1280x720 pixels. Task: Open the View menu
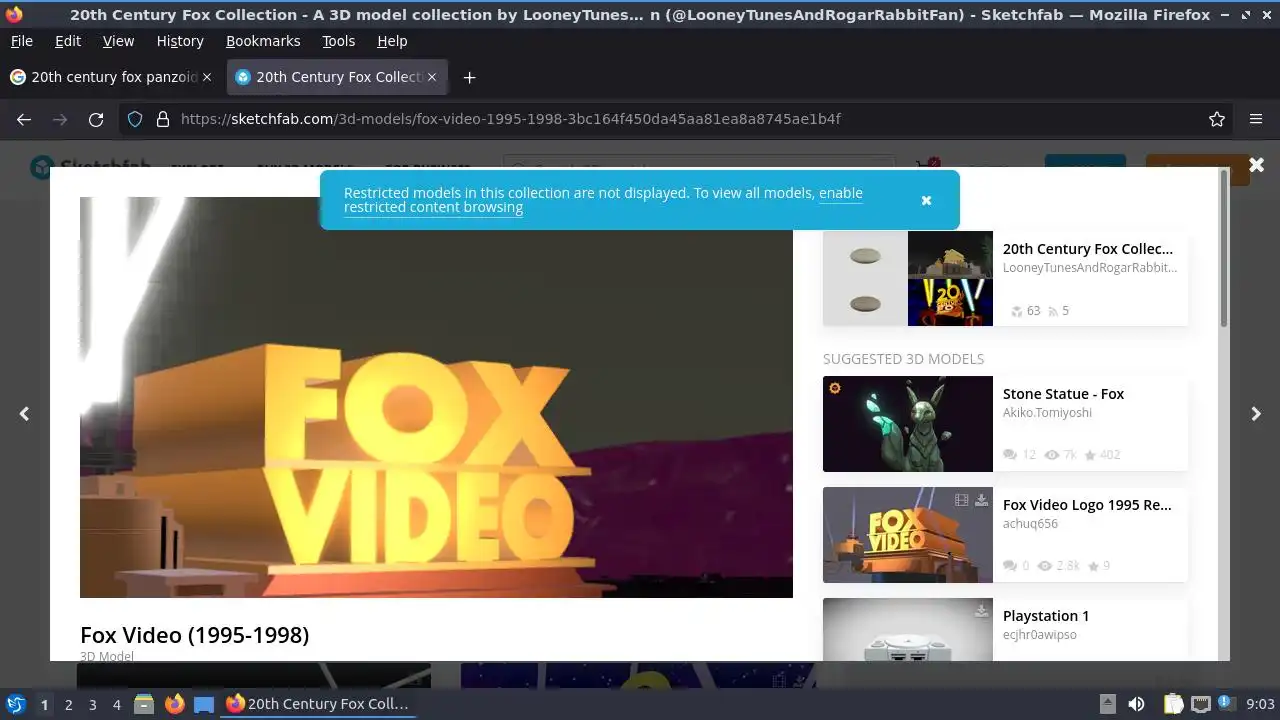pyautogui.click(x=118, y=41)
